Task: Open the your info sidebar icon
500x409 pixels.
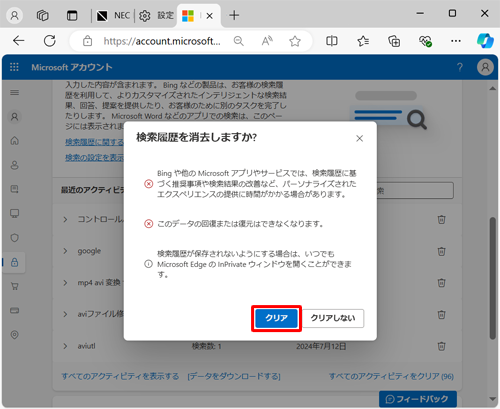Action: [x=14, y=165]
